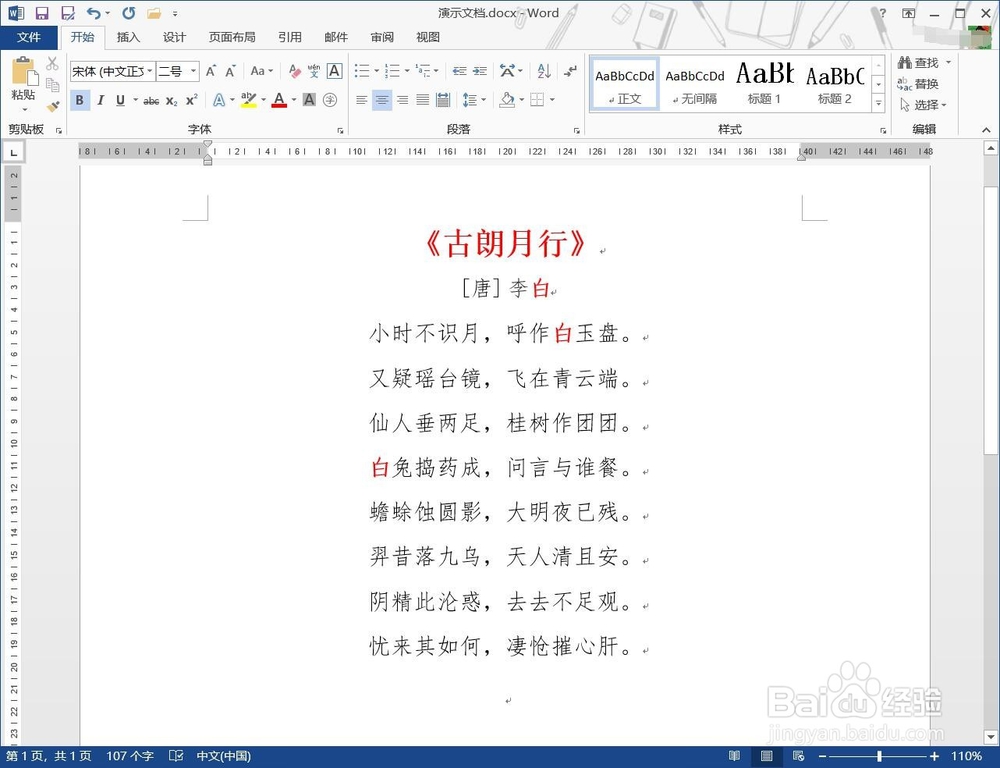The width and height of the screenshot is (1000, 768).
Task: Show paragraph marks with Show/Hide icon
Action: 570,71
